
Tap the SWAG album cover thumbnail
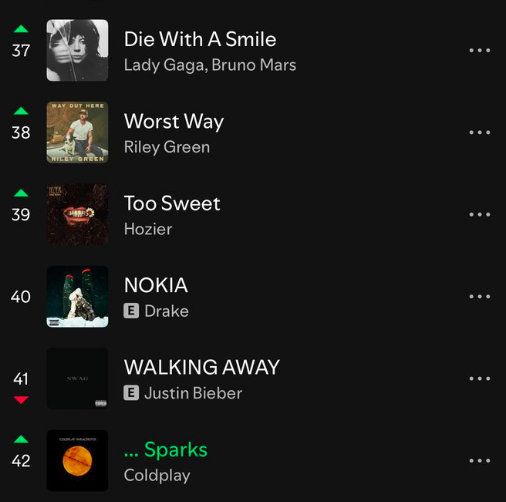(x=77, y=378)
